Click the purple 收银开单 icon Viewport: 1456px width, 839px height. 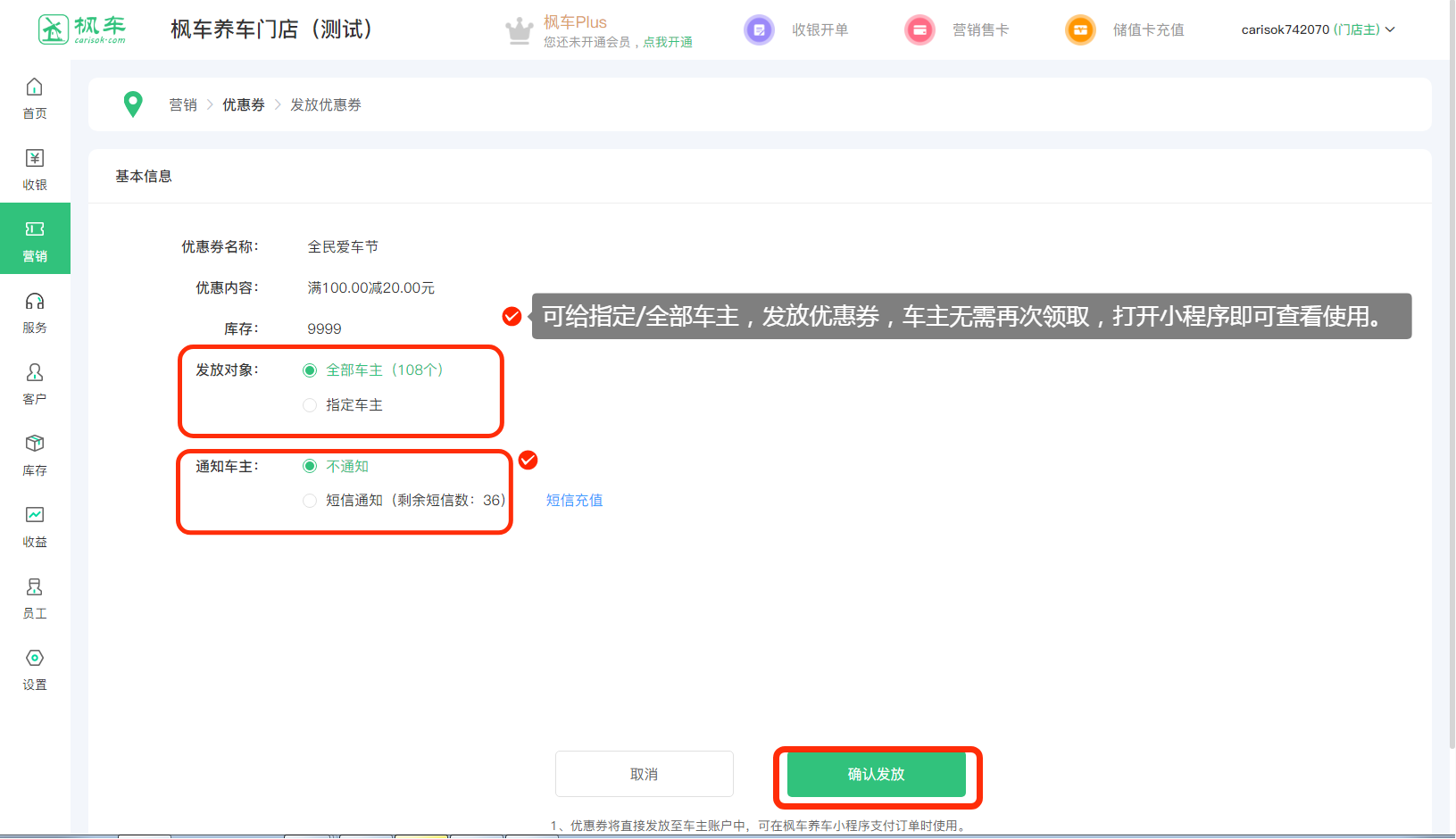pos(759,30)
